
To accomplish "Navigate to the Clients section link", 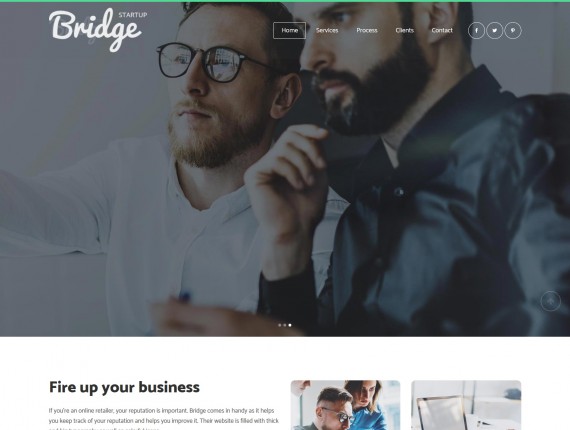I will coord(405,31).
